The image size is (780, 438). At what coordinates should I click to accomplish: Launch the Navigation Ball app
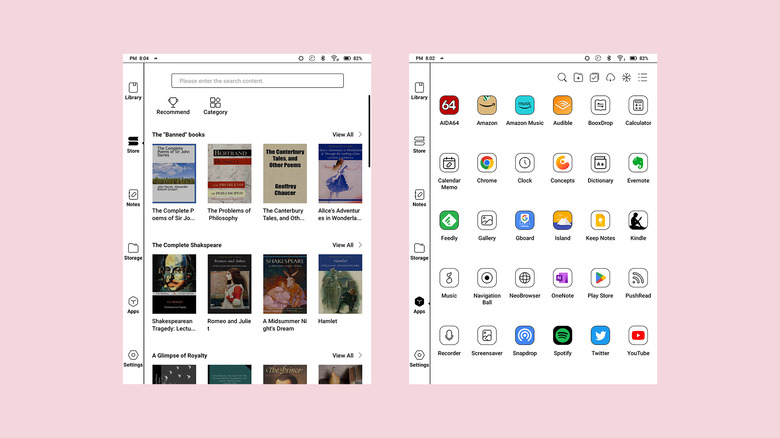487,278
